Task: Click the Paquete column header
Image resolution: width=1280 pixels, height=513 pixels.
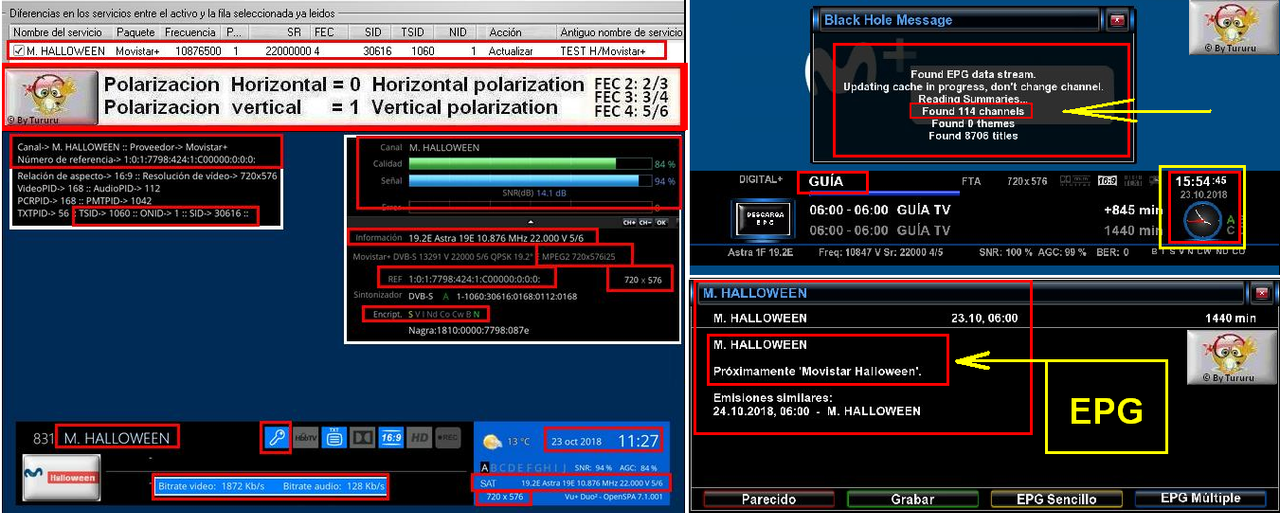Action: 135,32
